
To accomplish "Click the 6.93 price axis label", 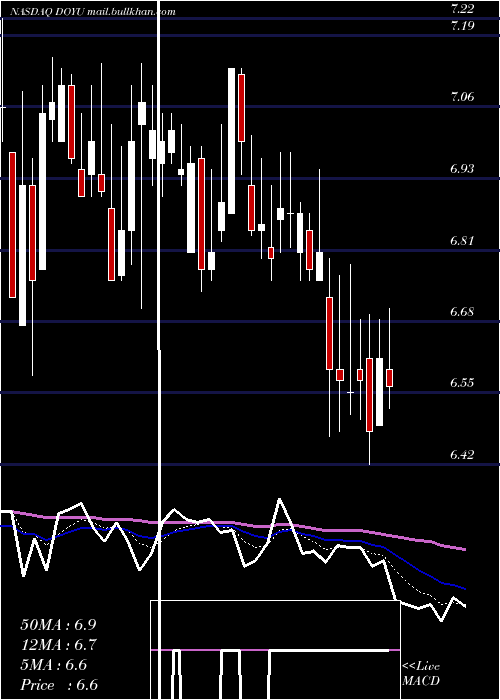I will pyautogui.click(x=462, y=168).
